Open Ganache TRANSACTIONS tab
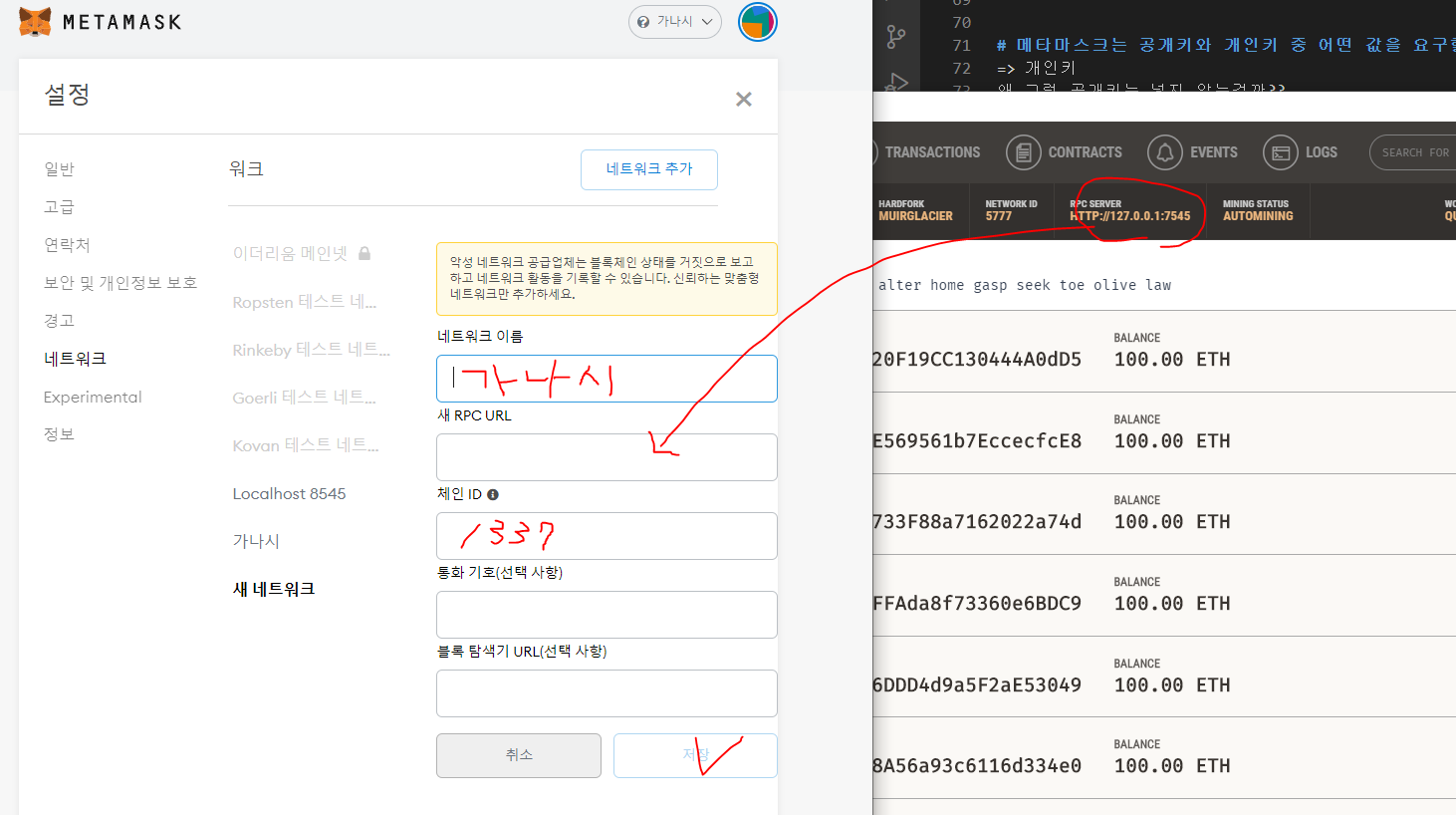The height and width of the screenshot is (815, 1456). [932, 152]
